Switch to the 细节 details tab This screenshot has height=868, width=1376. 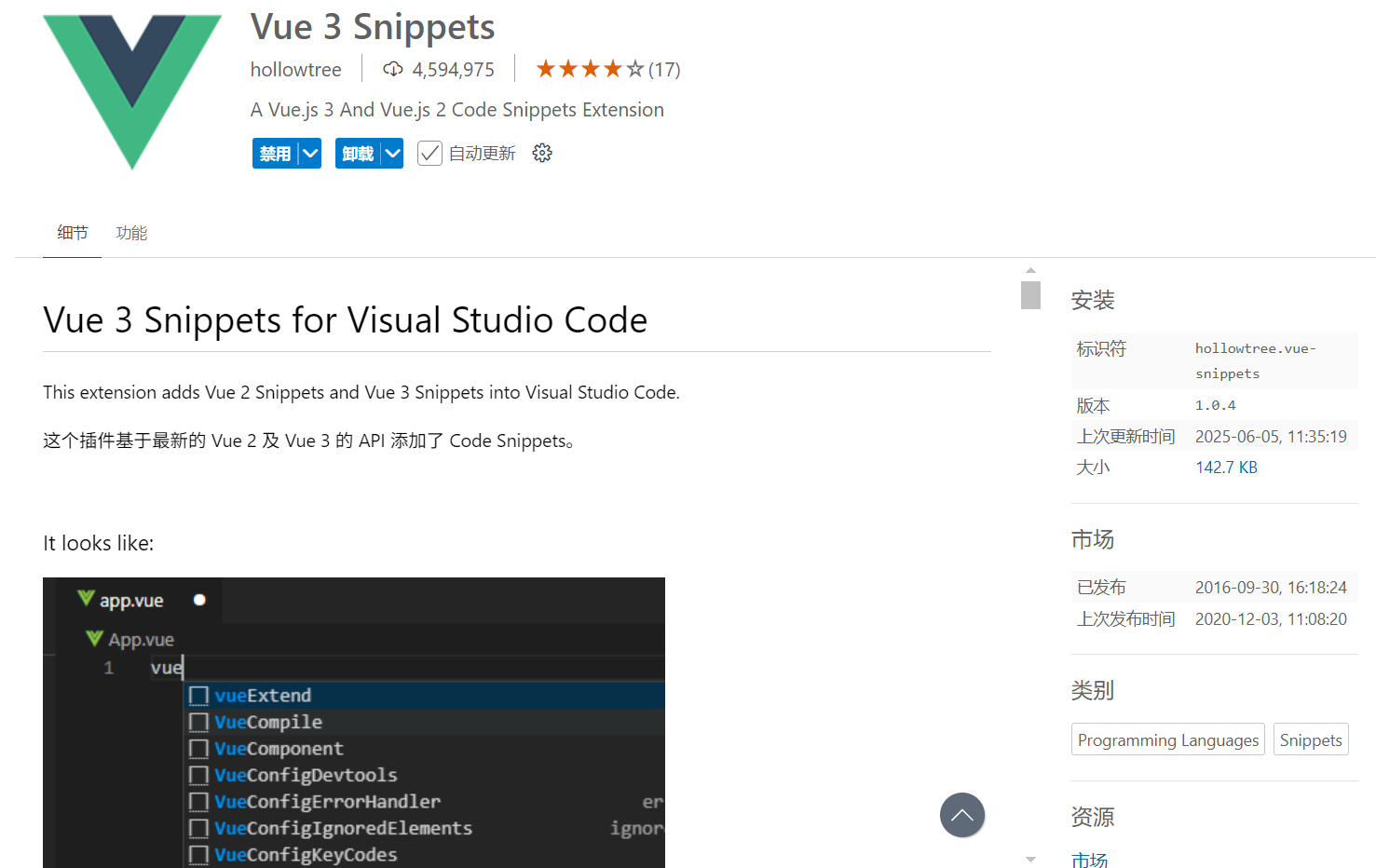[x=73, y=233]
